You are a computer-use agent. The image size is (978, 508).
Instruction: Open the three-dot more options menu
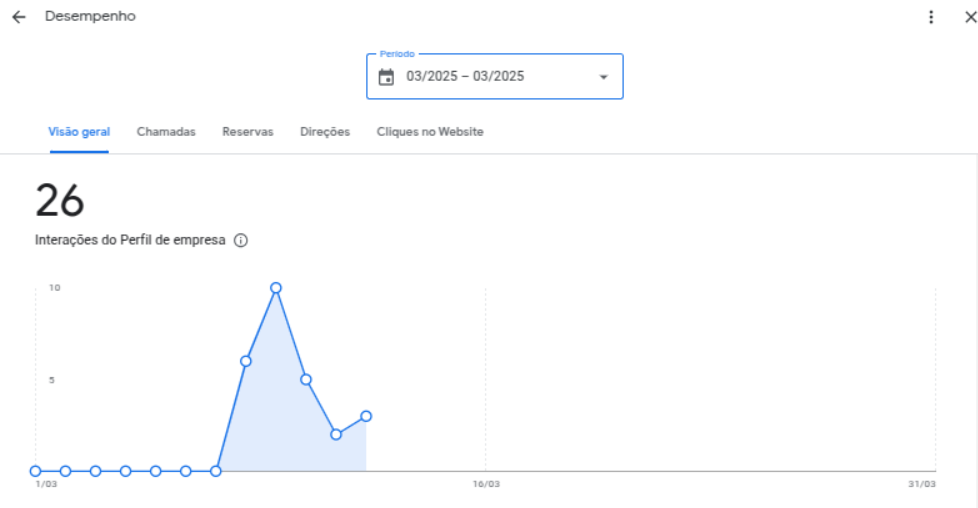tap(931, 17)
